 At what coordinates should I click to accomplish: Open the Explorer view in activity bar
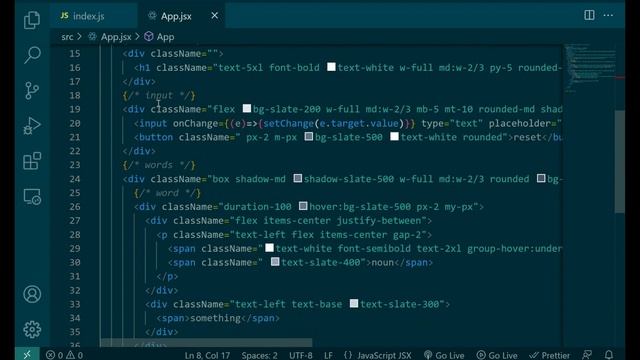[32, 20]
